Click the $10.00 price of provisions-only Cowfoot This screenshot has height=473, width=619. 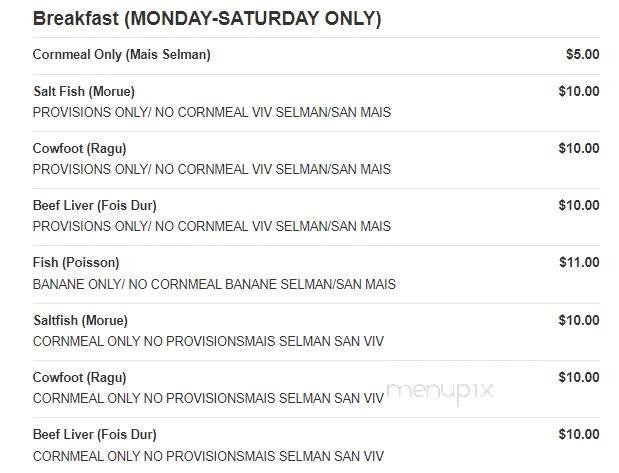(578, 148)
